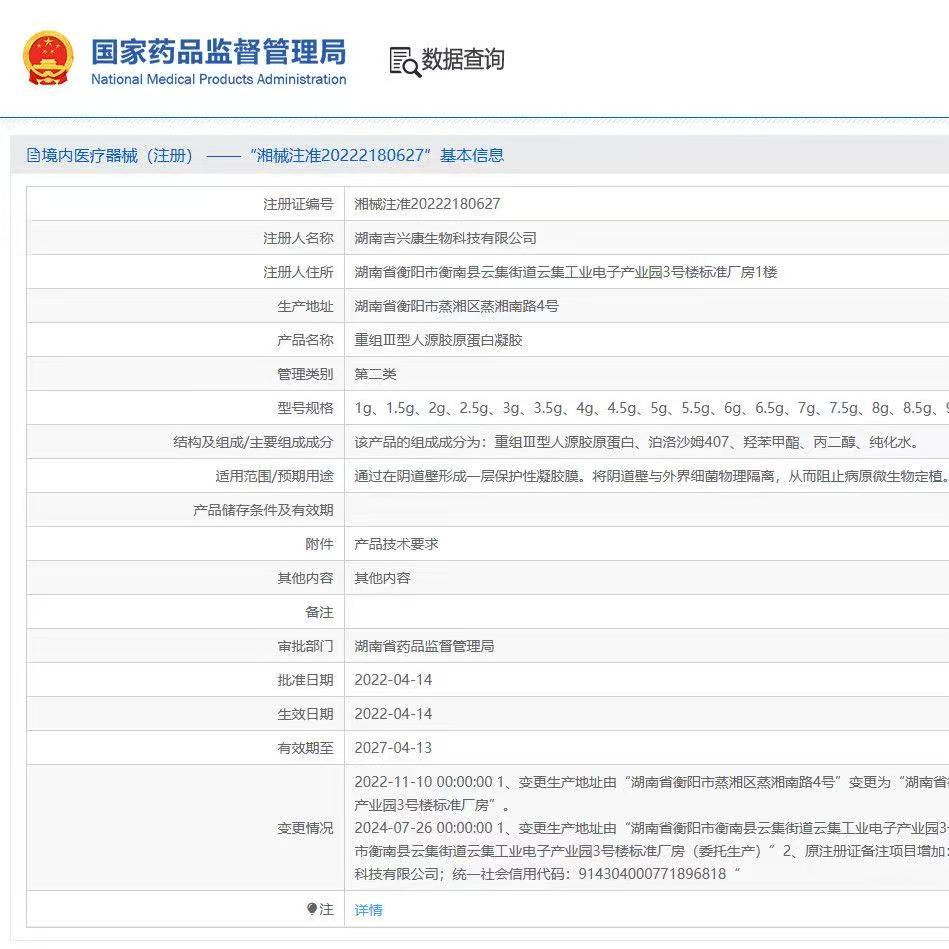Click the data query magnifier icon
Viewport: 949px width, 949px height.
click(404, 62)
